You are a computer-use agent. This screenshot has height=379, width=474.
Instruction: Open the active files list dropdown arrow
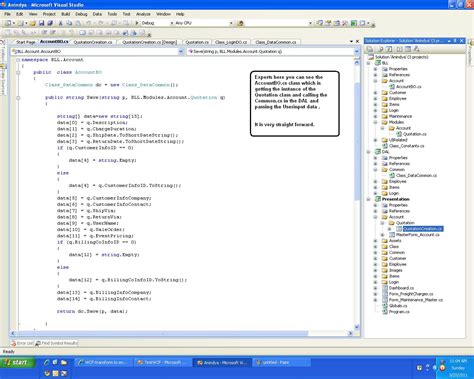351,41
